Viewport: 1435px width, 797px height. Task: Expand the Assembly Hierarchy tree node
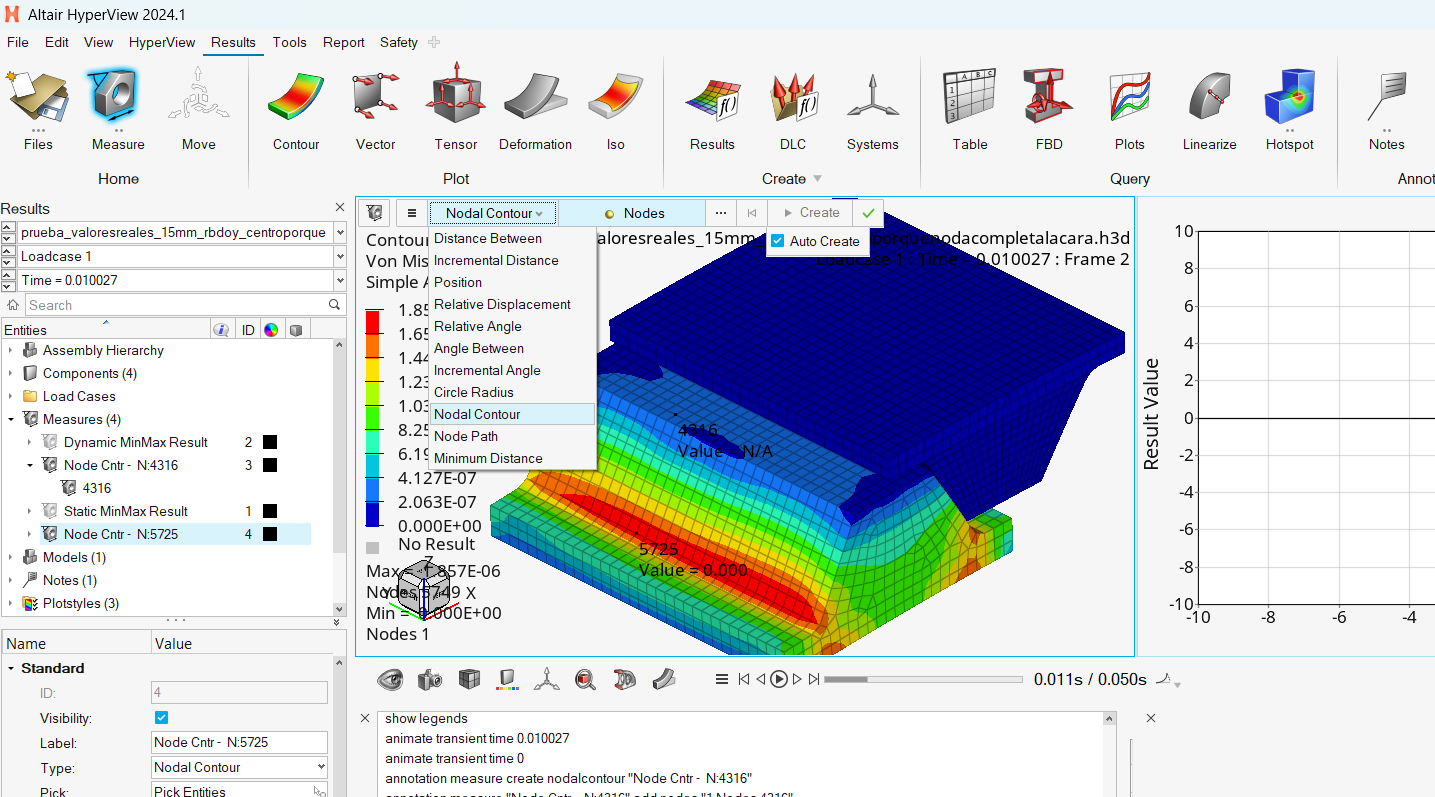pos(11,350)
